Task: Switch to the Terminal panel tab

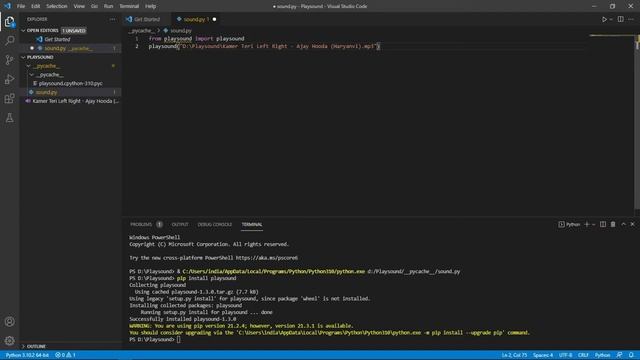Action: [252, 224]
